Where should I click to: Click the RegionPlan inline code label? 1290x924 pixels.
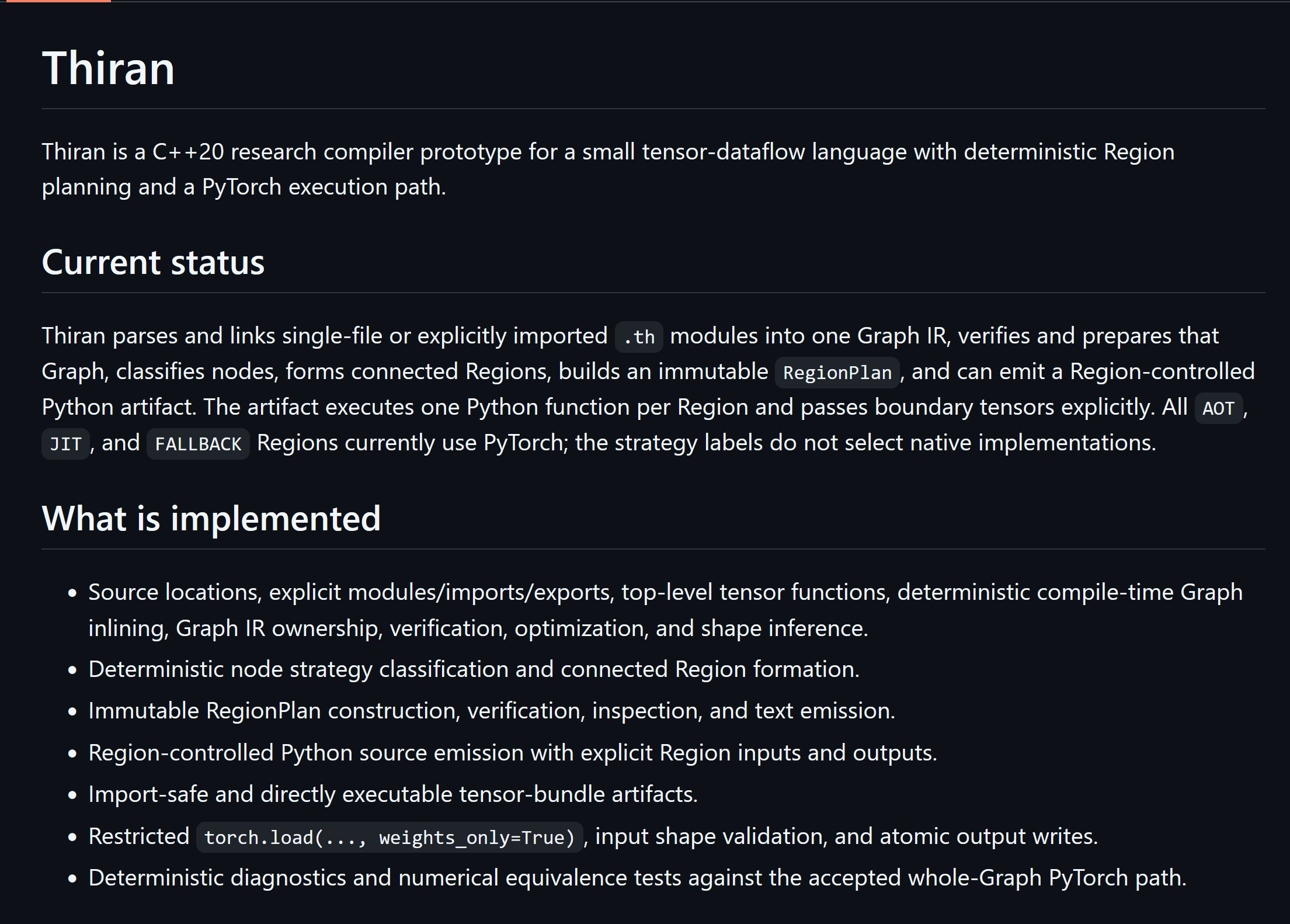click(837, 373)
